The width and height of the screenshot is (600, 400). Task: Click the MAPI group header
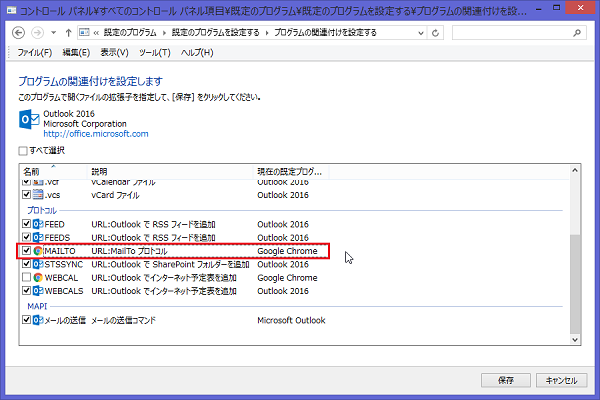[37, 306]
